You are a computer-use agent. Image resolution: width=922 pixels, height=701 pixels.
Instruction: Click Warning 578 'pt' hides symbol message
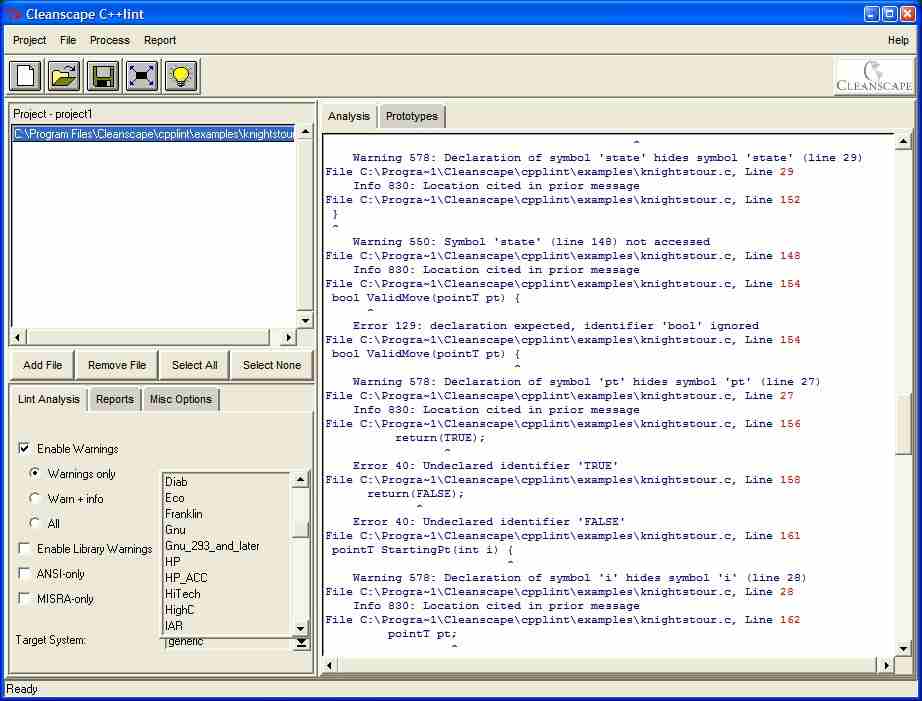586,382
